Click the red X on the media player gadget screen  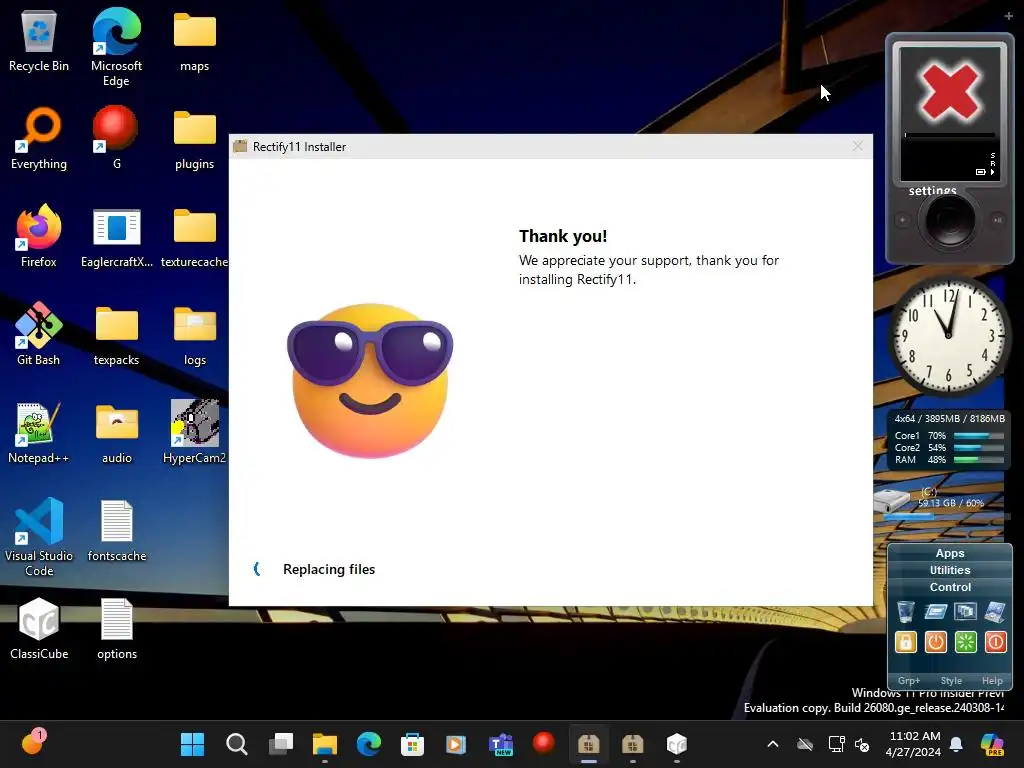point(950,92)
